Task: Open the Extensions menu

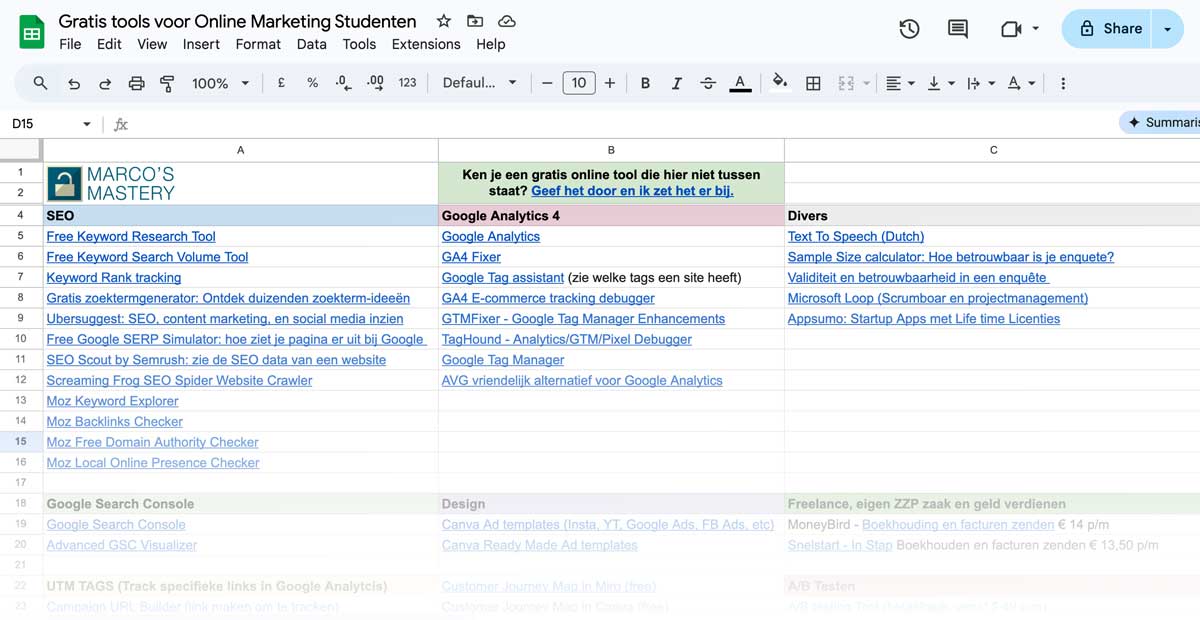Action: tap(426, 44)
